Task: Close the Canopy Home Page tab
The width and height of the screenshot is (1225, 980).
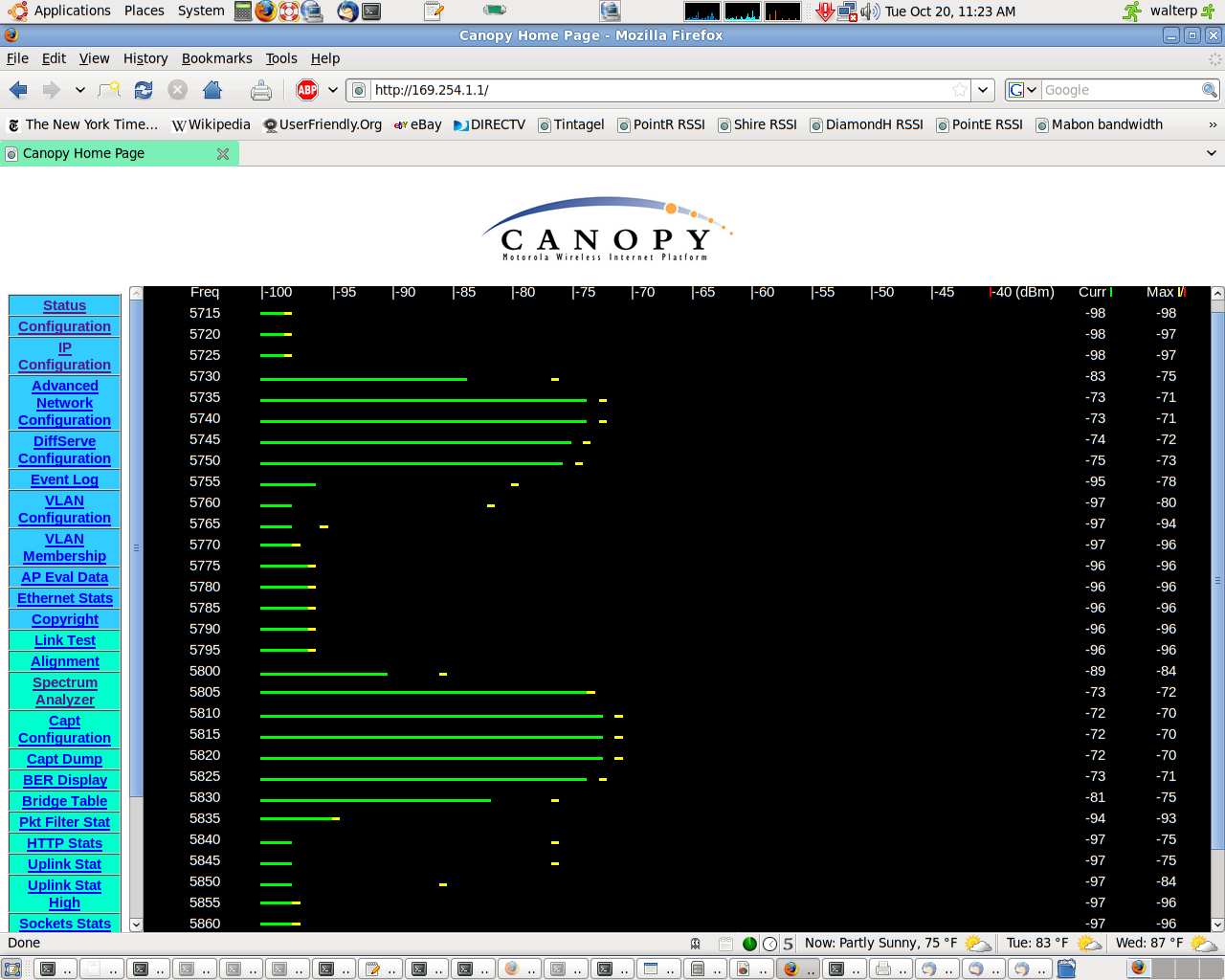Action: [x=223, y=153]
